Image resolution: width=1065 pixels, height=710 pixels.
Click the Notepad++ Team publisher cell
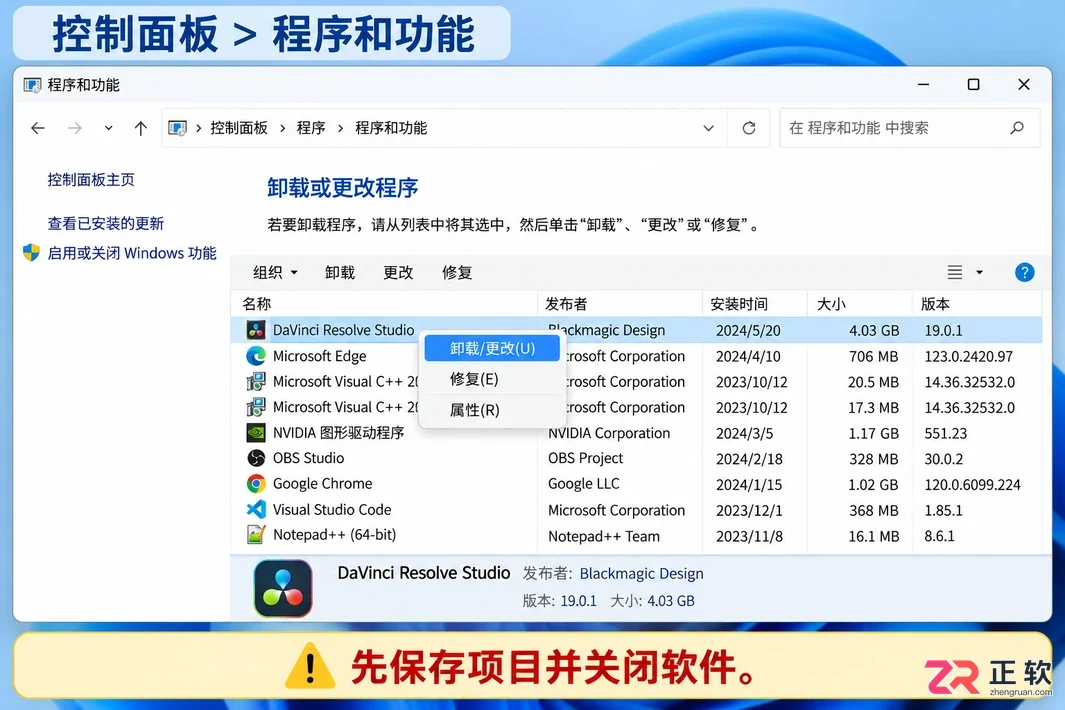pos(604,536)
